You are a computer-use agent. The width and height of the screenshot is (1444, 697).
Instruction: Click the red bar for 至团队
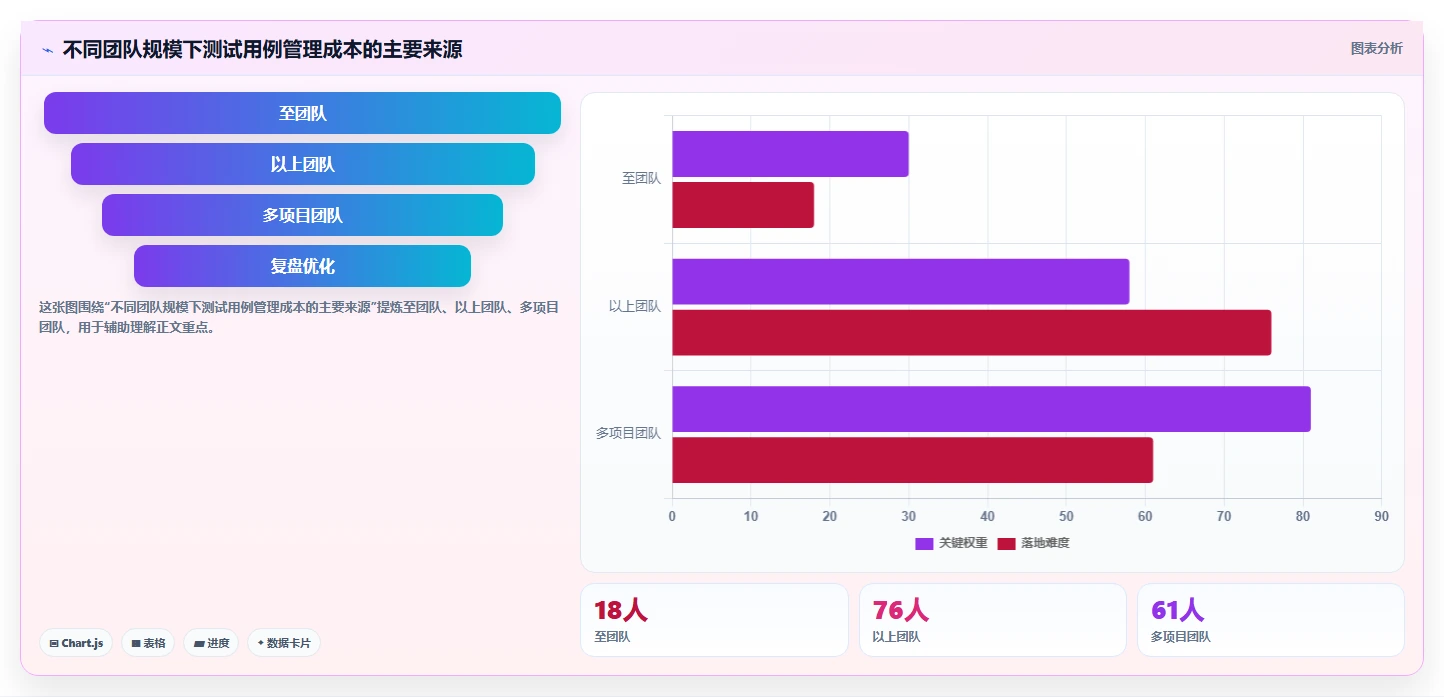743,205
